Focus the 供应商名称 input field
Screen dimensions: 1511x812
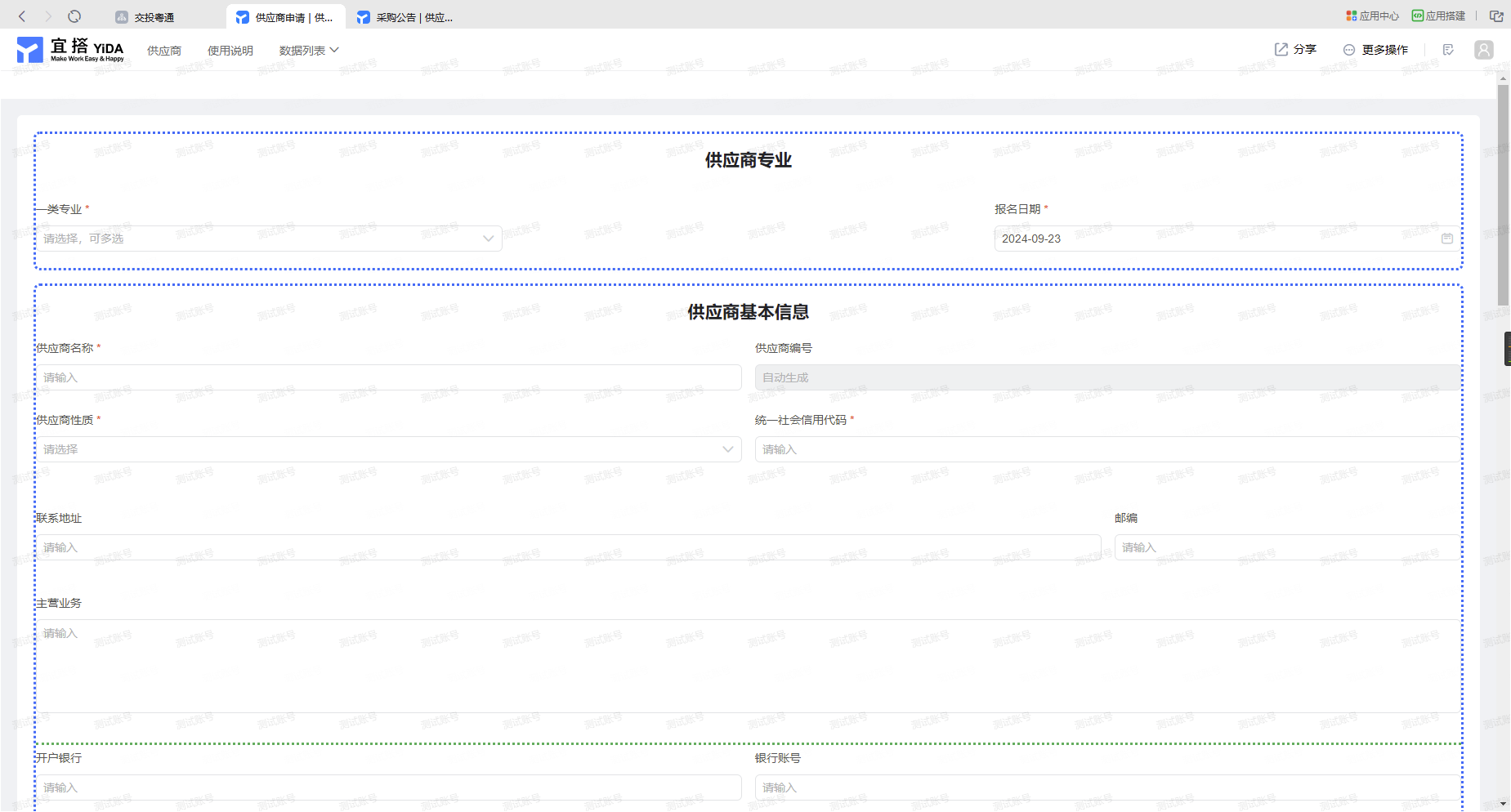388,377
